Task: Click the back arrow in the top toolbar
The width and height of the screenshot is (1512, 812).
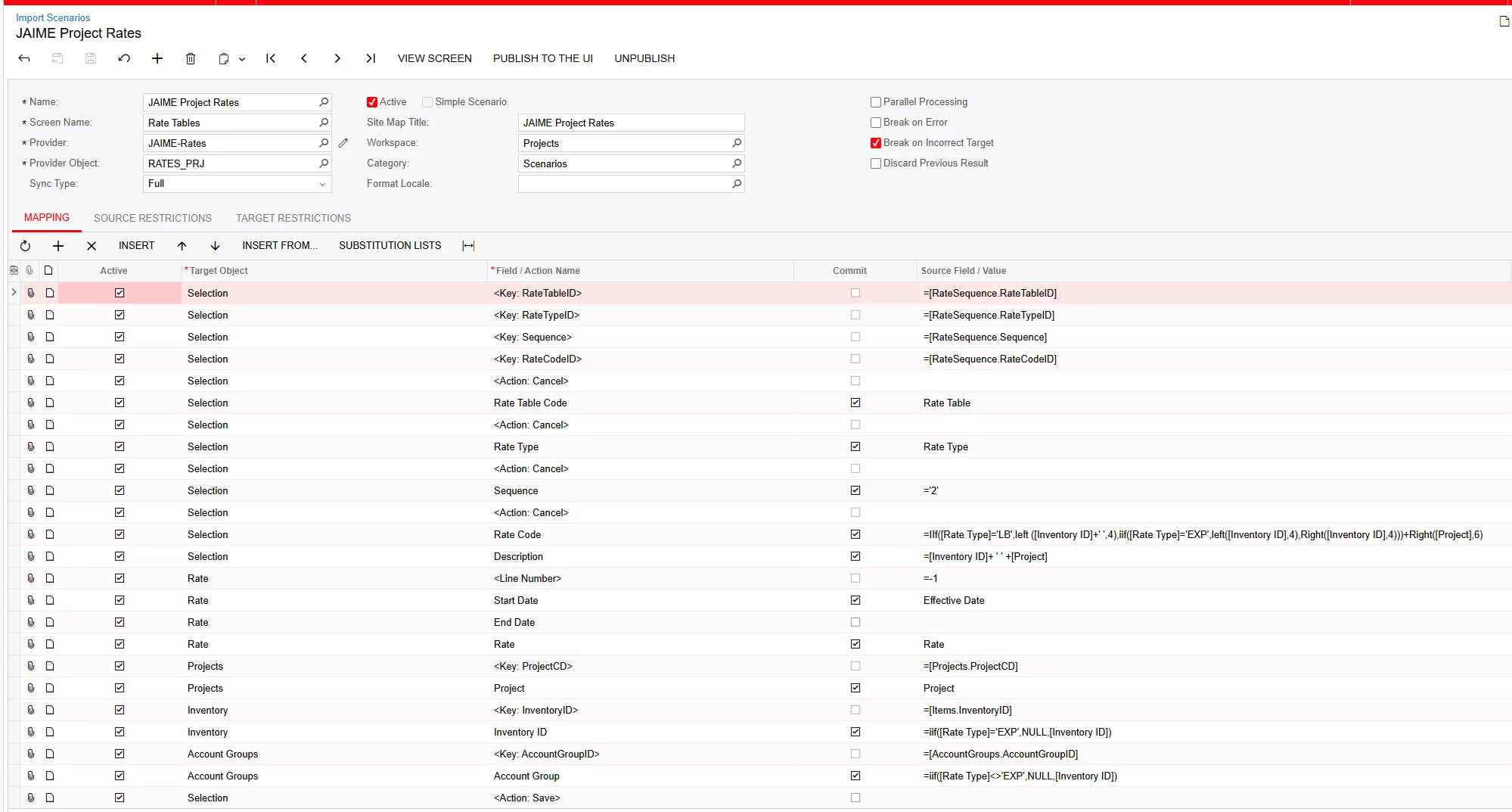Action: 24,58
